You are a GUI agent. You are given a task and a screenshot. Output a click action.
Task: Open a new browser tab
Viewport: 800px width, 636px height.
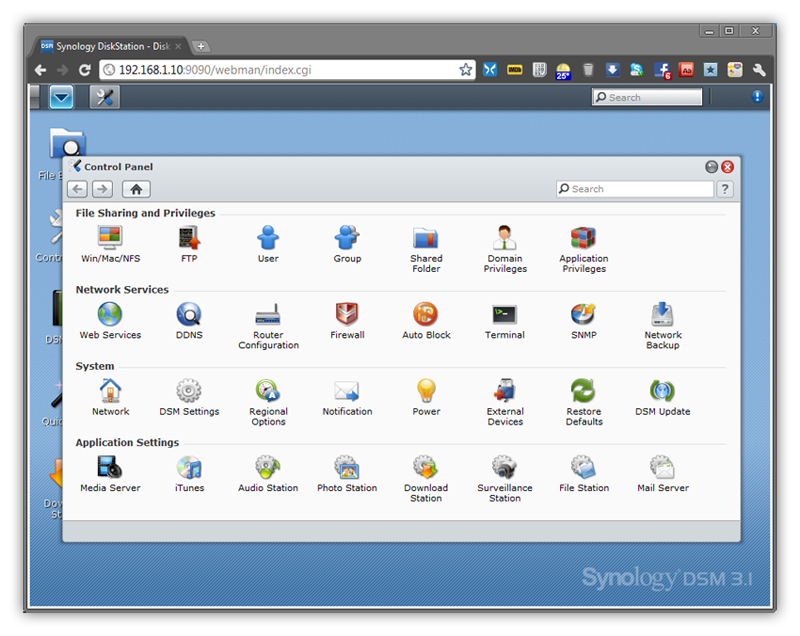[200, 45]
